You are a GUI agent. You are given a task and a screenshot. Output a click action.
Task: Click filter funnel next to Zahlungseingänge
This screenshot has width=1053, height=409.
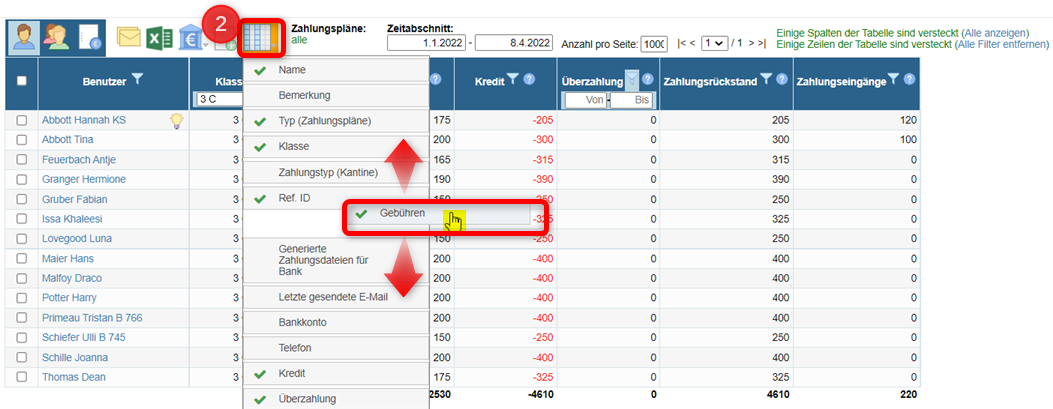click(x=894, y=79)
